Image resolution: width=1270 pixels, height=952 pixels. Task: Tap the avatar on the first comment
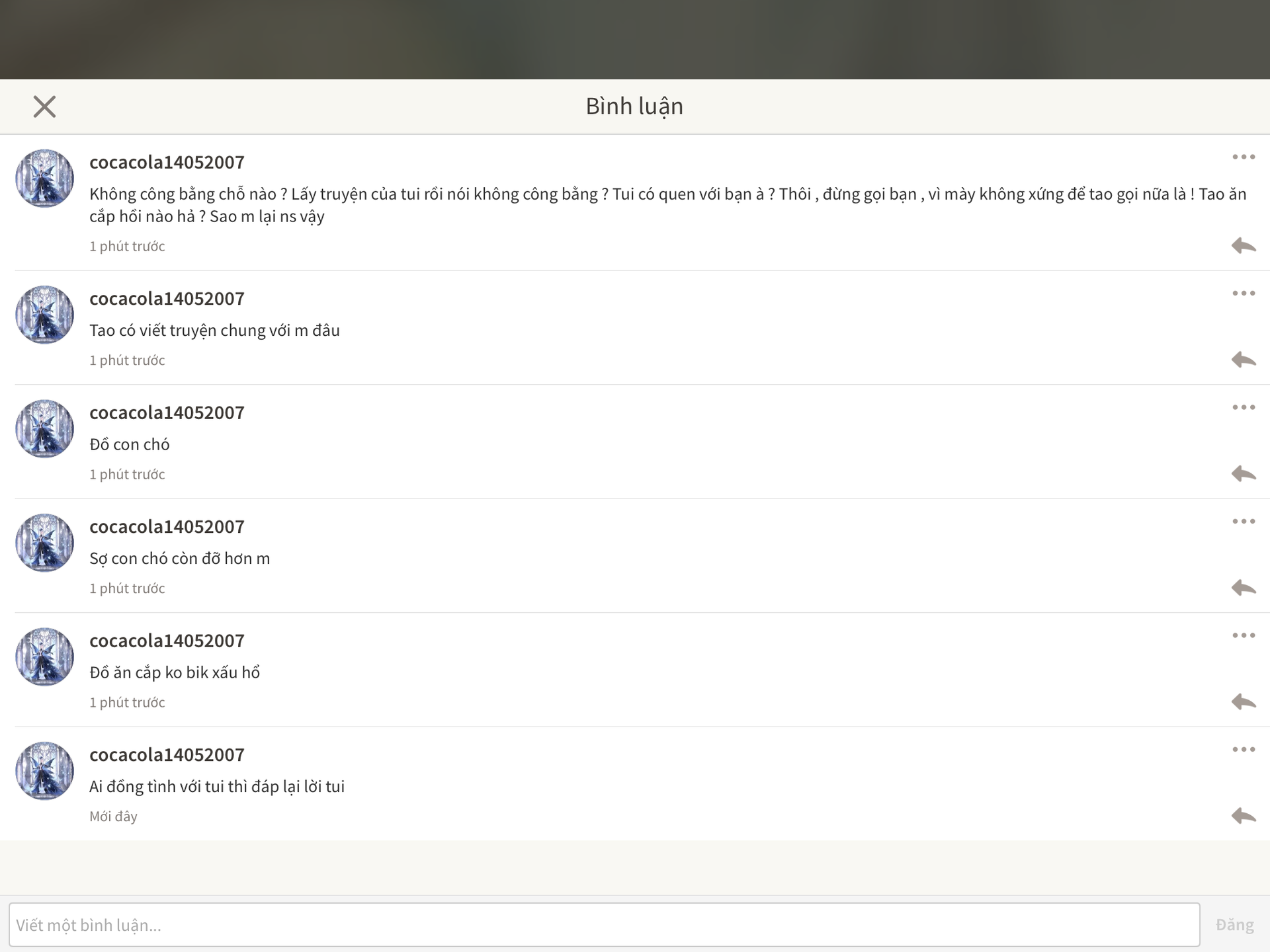[x=44, y=178]
